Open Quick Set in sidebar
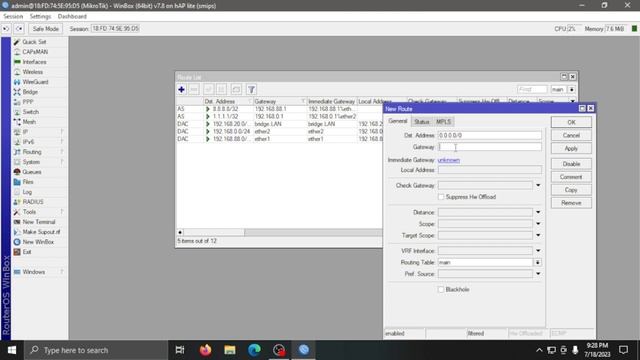 pos(34,42)
